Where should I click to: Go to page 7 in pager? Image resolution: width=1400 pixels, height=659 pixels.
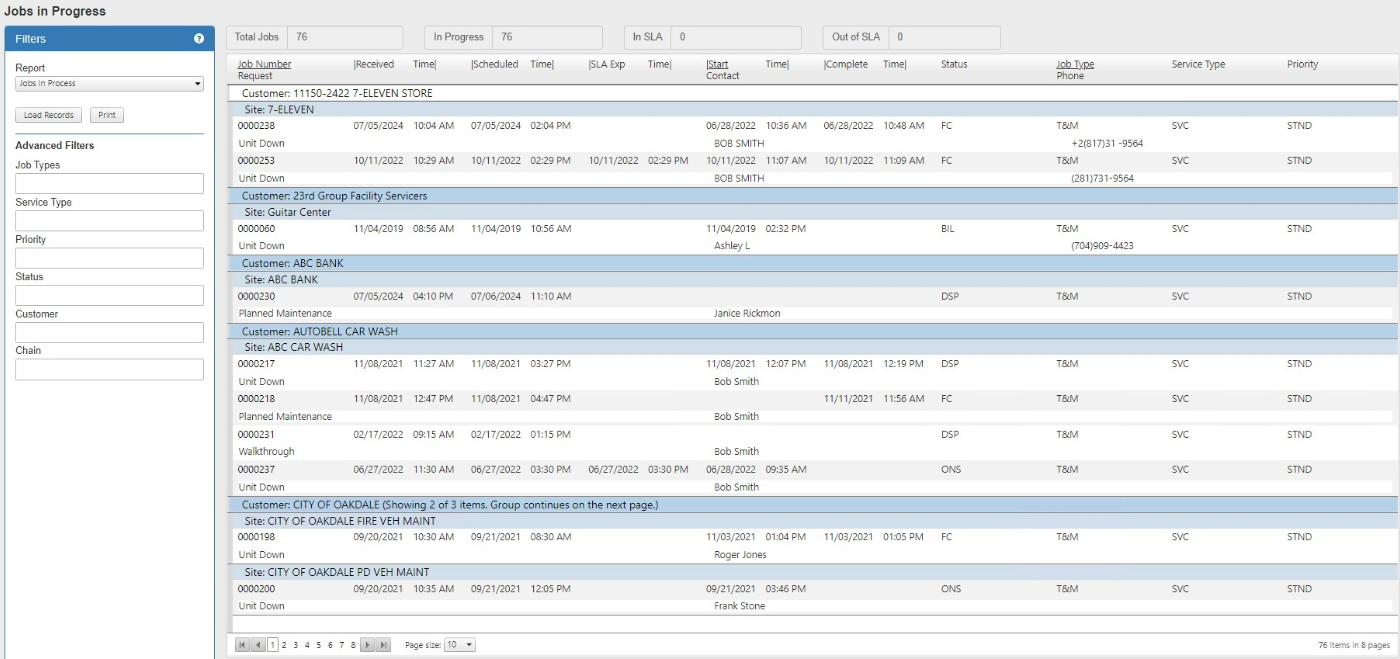click(x=341, y=645)
